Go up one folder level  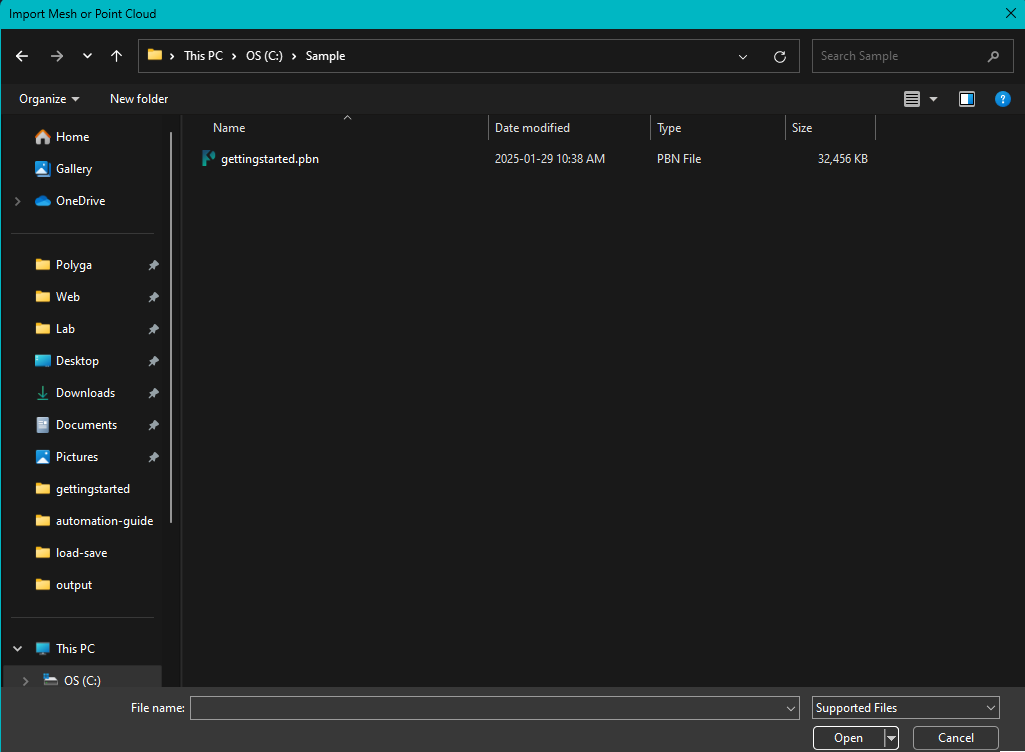pyautogui.click(x=115, y=56)
